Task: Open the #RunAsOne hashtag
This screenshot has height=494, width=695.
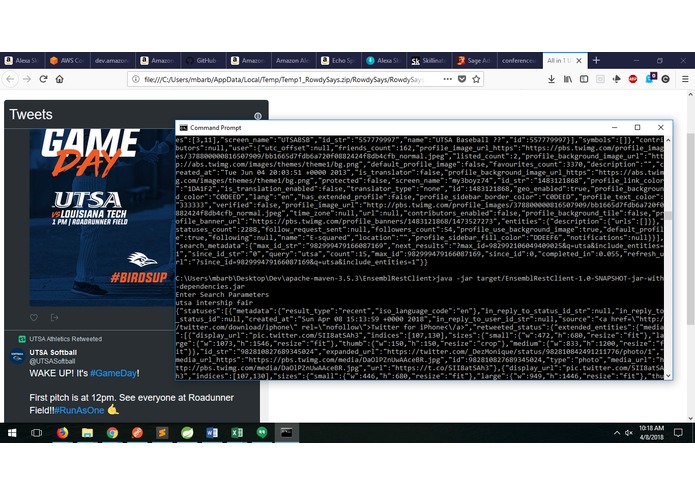Action: [79, 410]
